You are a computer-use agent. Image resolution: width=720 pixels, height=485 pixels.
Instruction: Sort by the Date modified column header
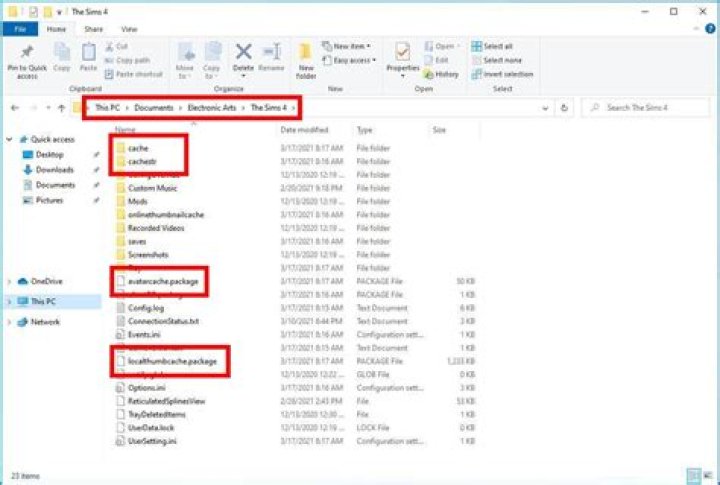pyautogui.click(x=304, y=130)
